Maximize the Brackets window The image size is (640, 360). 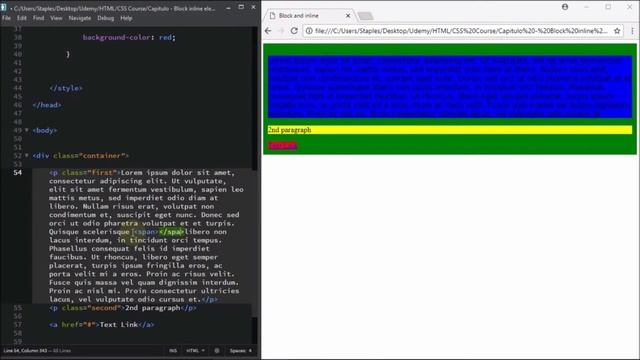click(241, 7)
